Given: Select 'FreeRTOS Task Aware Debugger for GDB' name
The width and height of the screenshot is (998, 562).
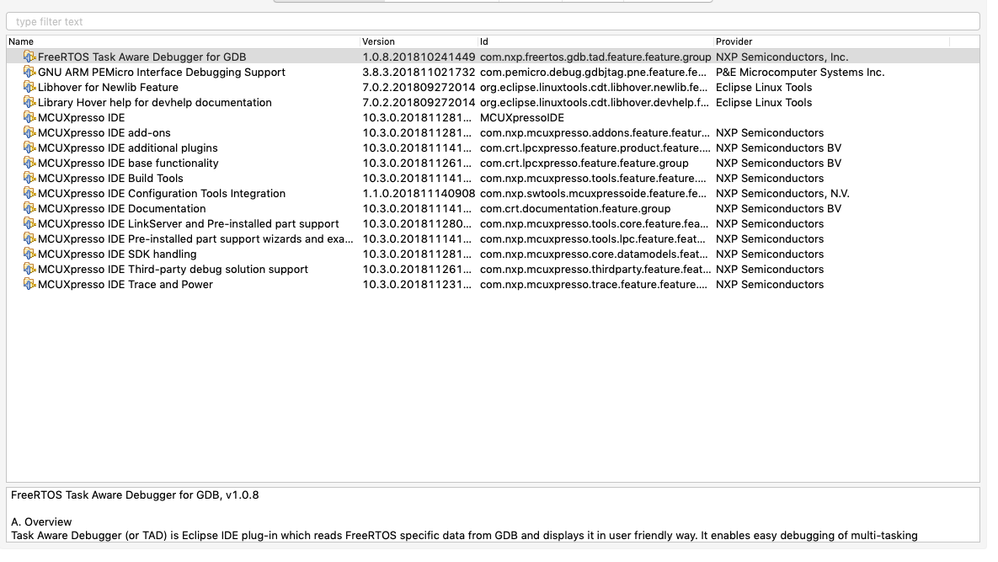Looking at the screenshot, I should [142, 57].
